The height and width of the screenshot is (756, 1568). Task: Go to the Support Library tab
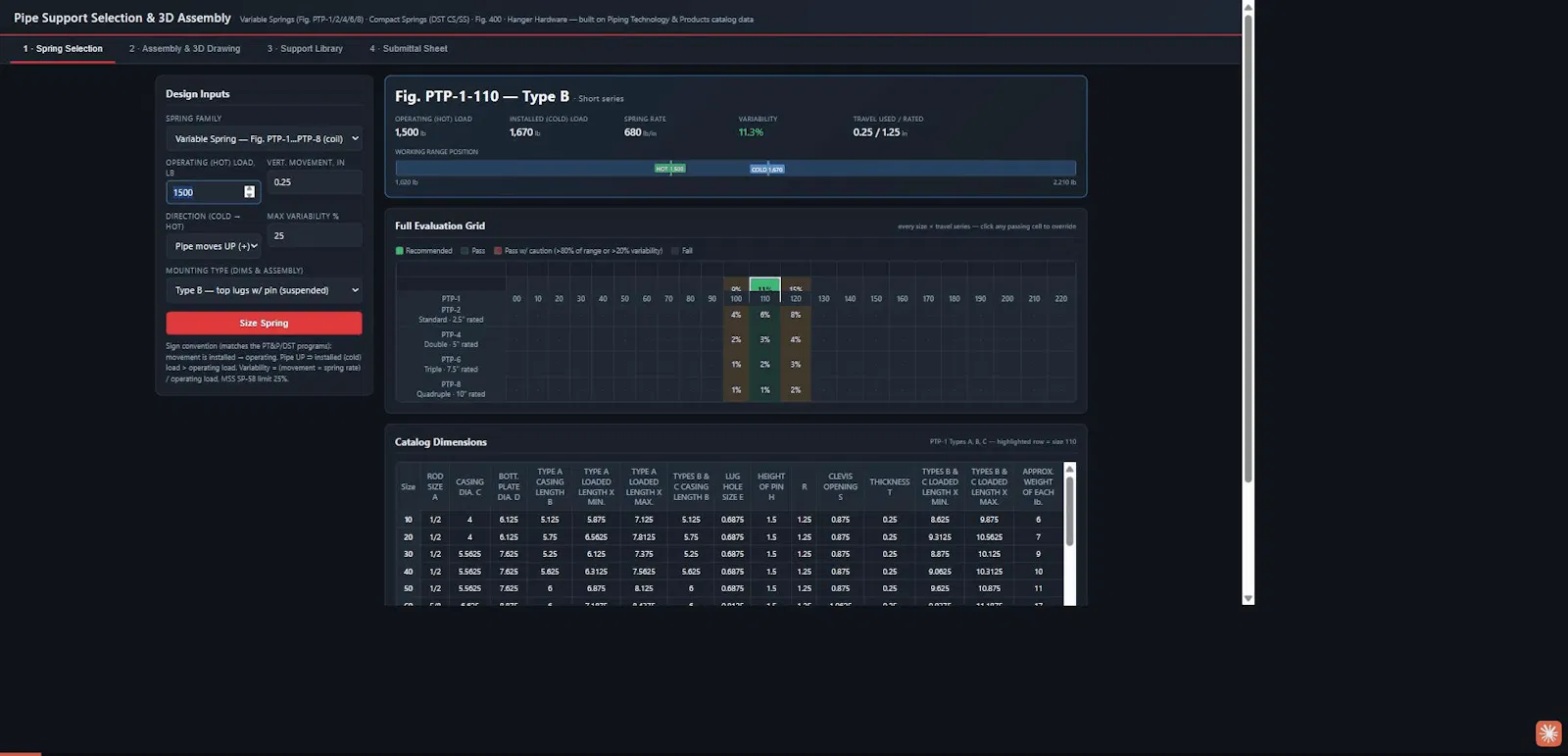(305, 48)
